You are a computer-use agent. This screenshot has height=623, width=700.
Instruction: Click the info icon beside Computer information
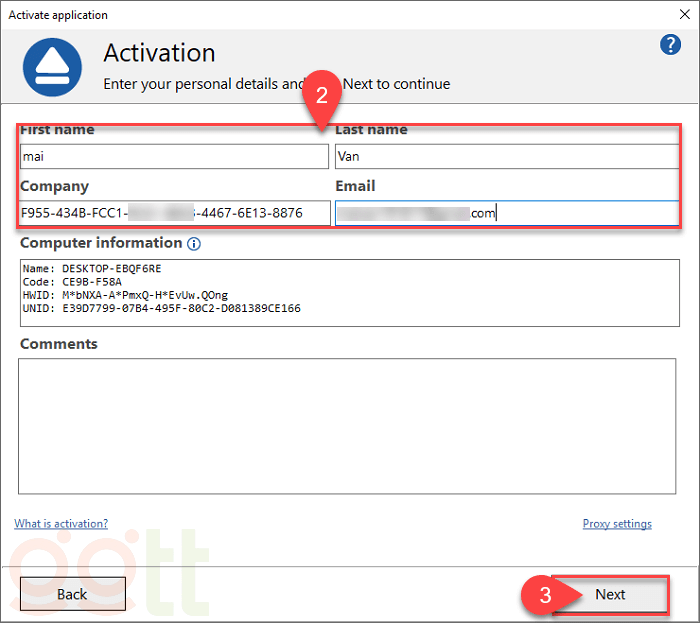[194, 243]
